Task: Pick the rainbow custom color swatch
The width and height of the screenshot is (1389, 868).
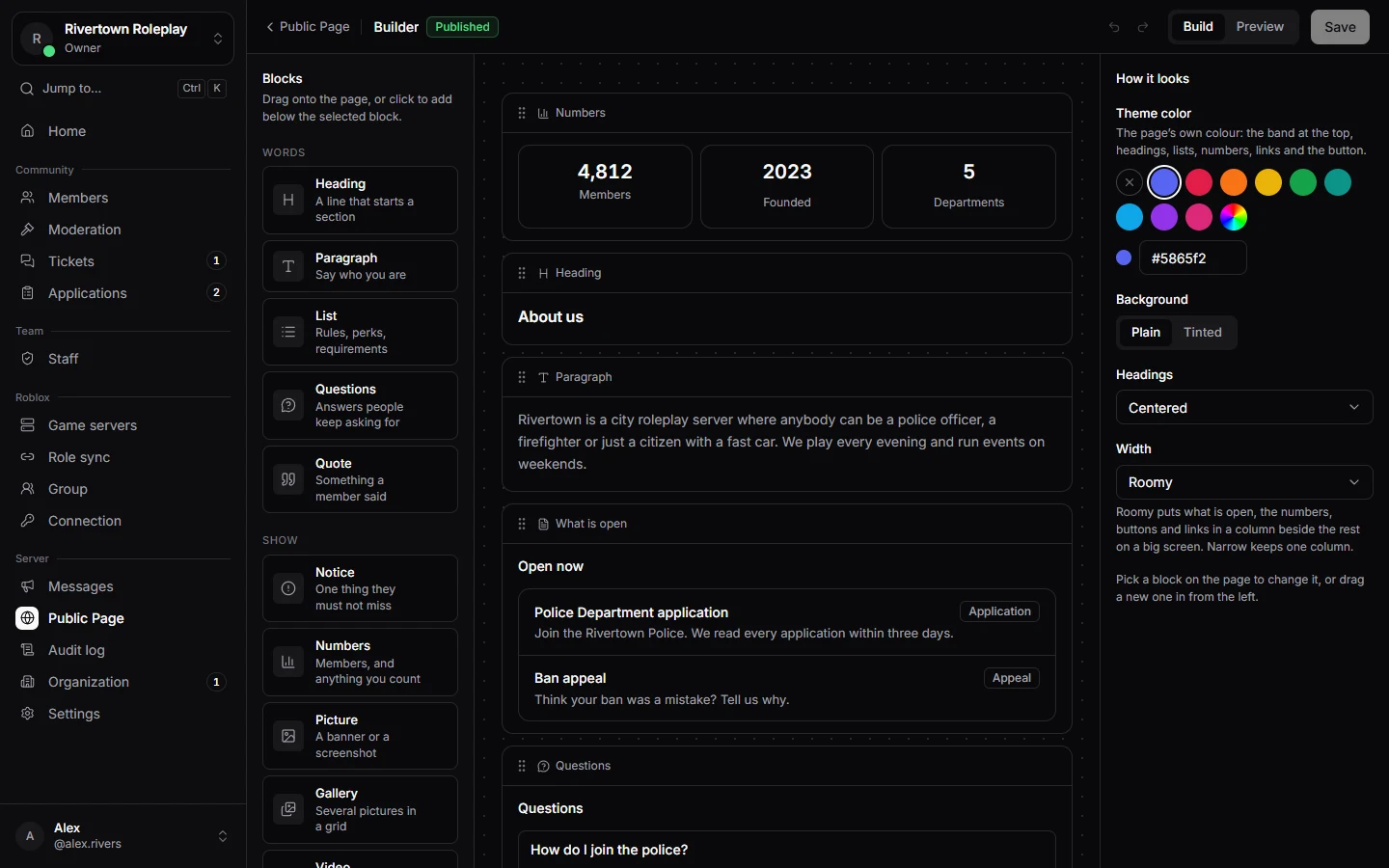Action: pos(1234,217)
